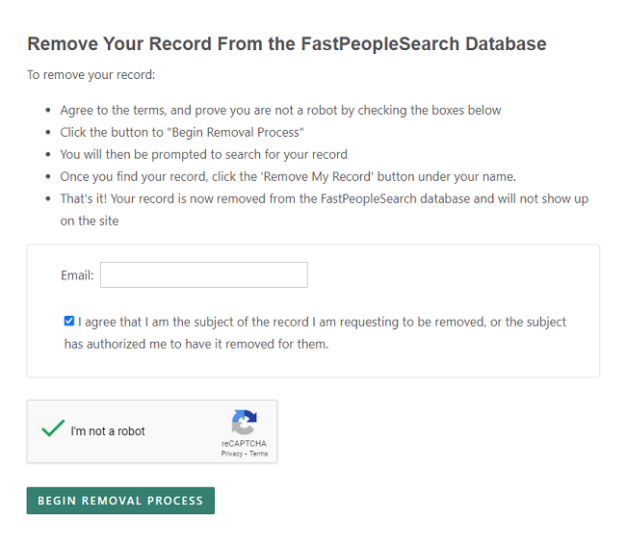Click the "I'm not a robot" label
Viewport: 626px width, 546px height.
[x=108, y=431]
